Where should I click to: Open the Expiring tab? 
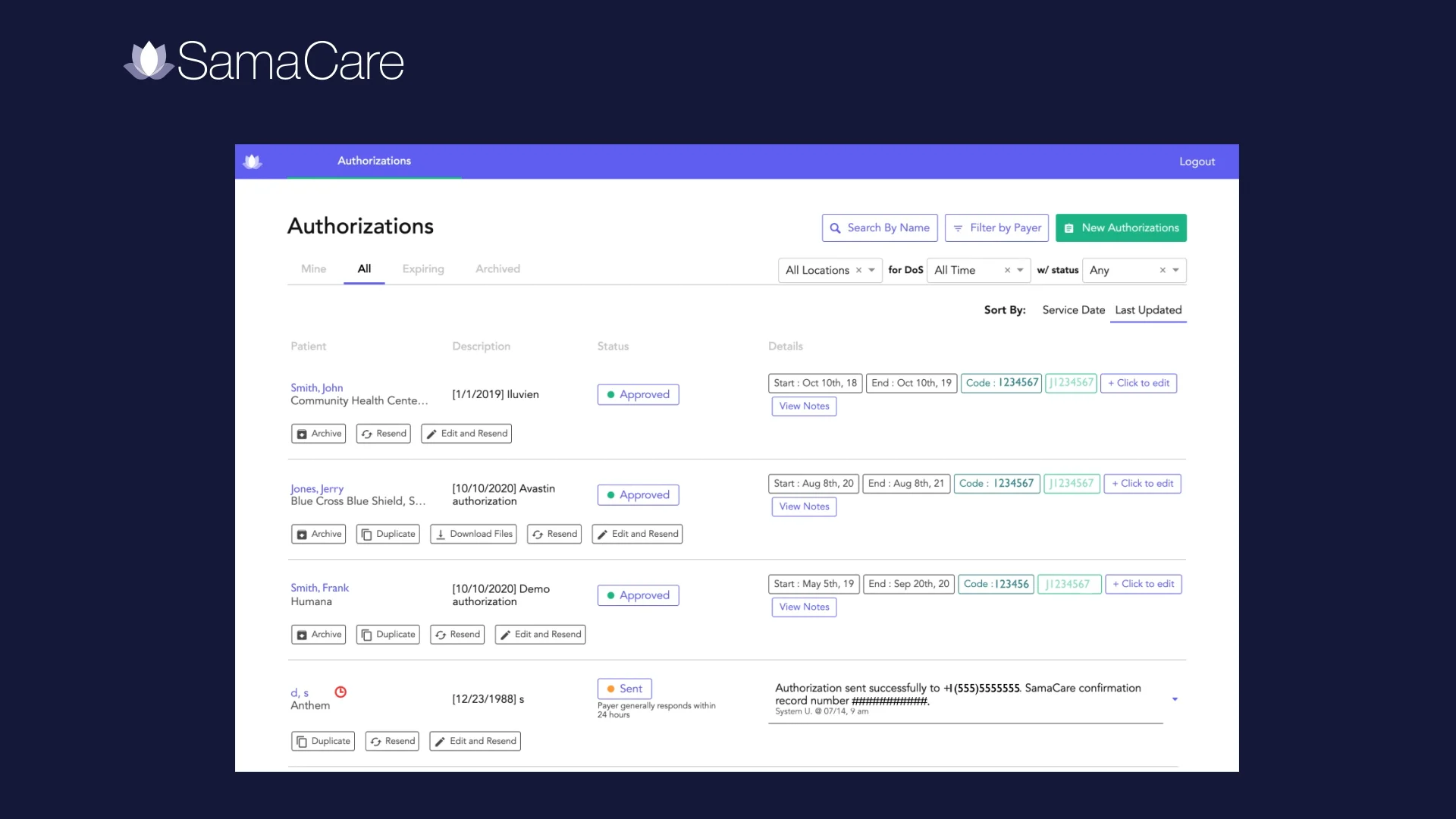422,268
